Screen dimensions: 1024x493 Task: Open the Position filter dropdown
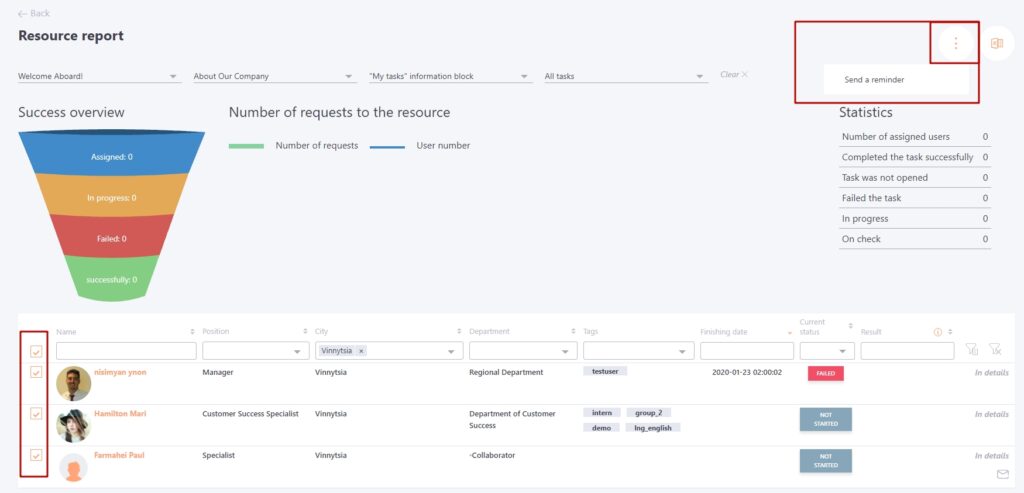(x=255, y=351)
